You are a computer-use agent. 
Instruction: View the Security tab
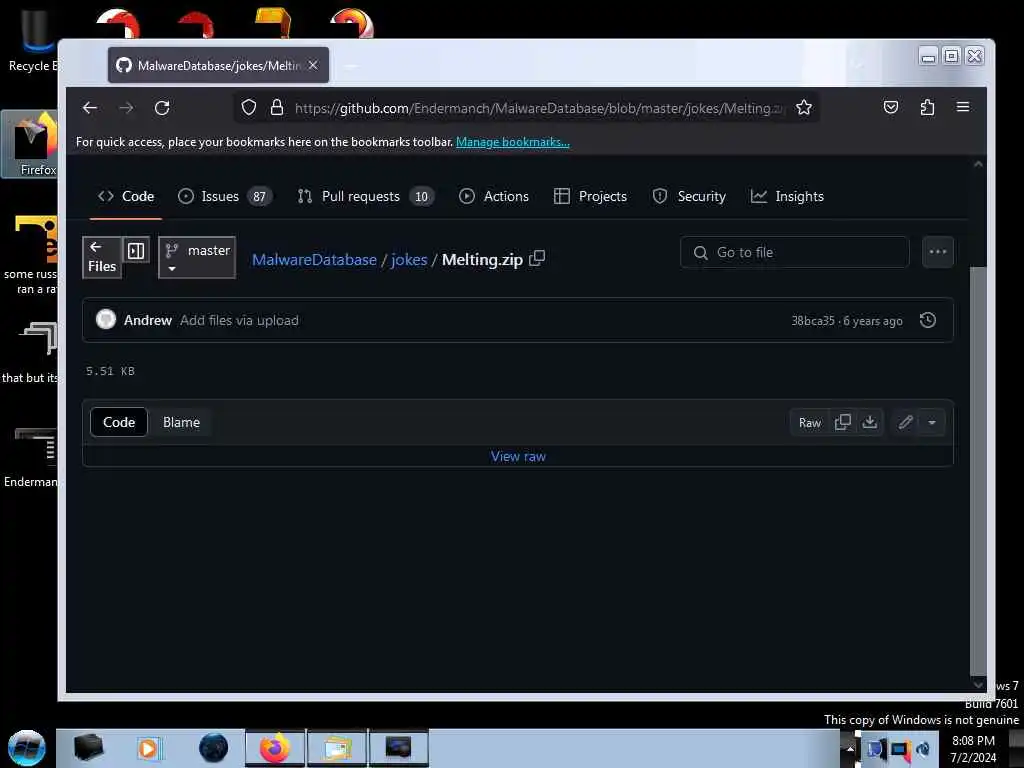[x=689, y=196]
